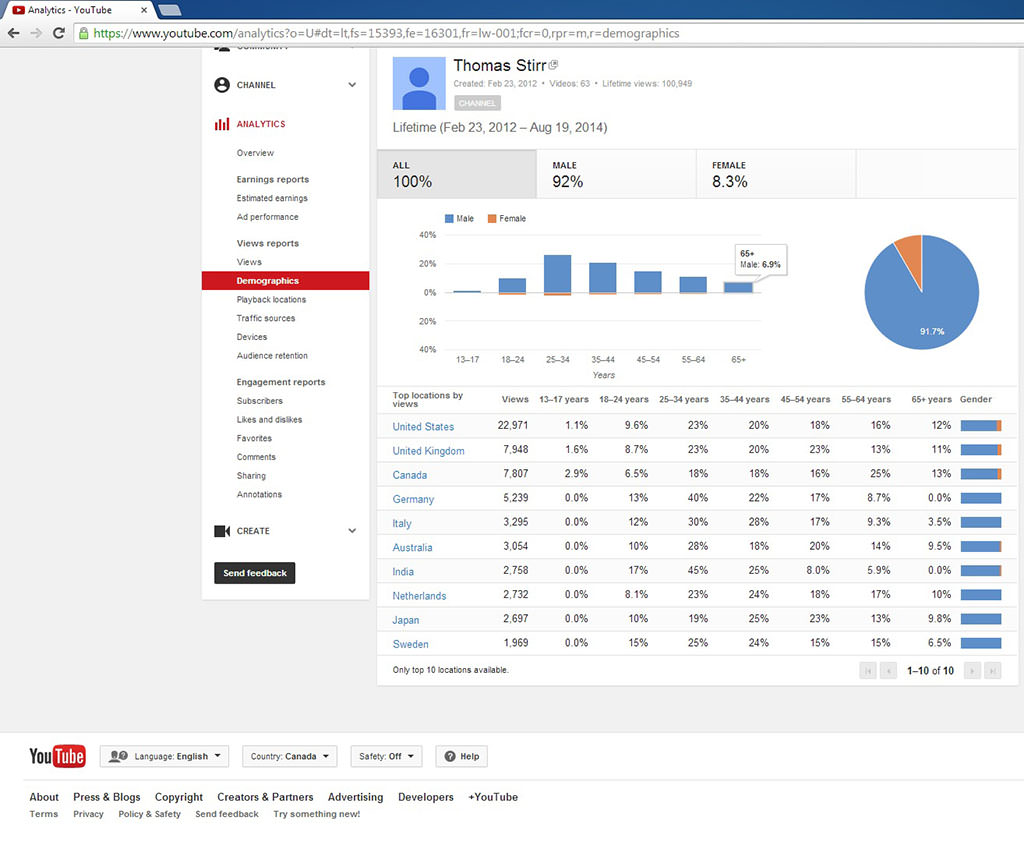Select the Female 8.3% tab
Screen dimensions: 1024x842
click(x=775, y=174)
